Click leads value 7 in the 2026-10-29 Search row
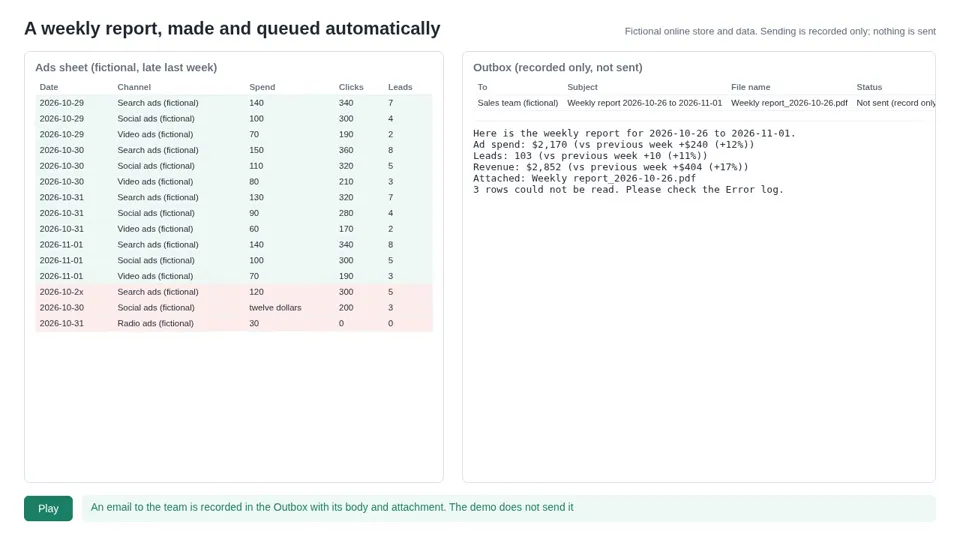960x540 pixels. [x=391, y=103]
